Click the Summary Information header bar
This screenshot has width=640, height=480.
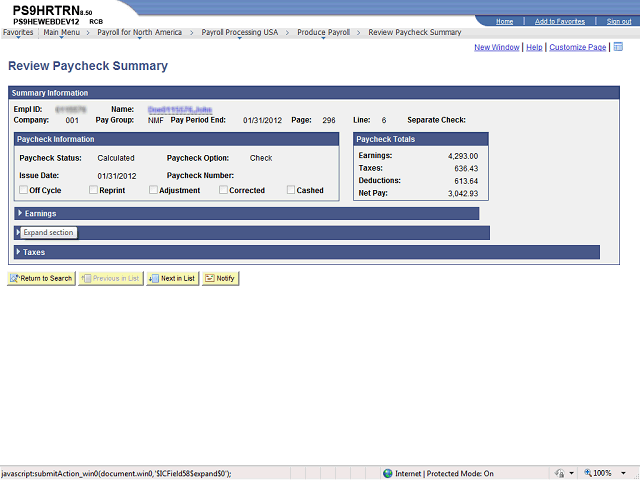(x=314, y=93)
